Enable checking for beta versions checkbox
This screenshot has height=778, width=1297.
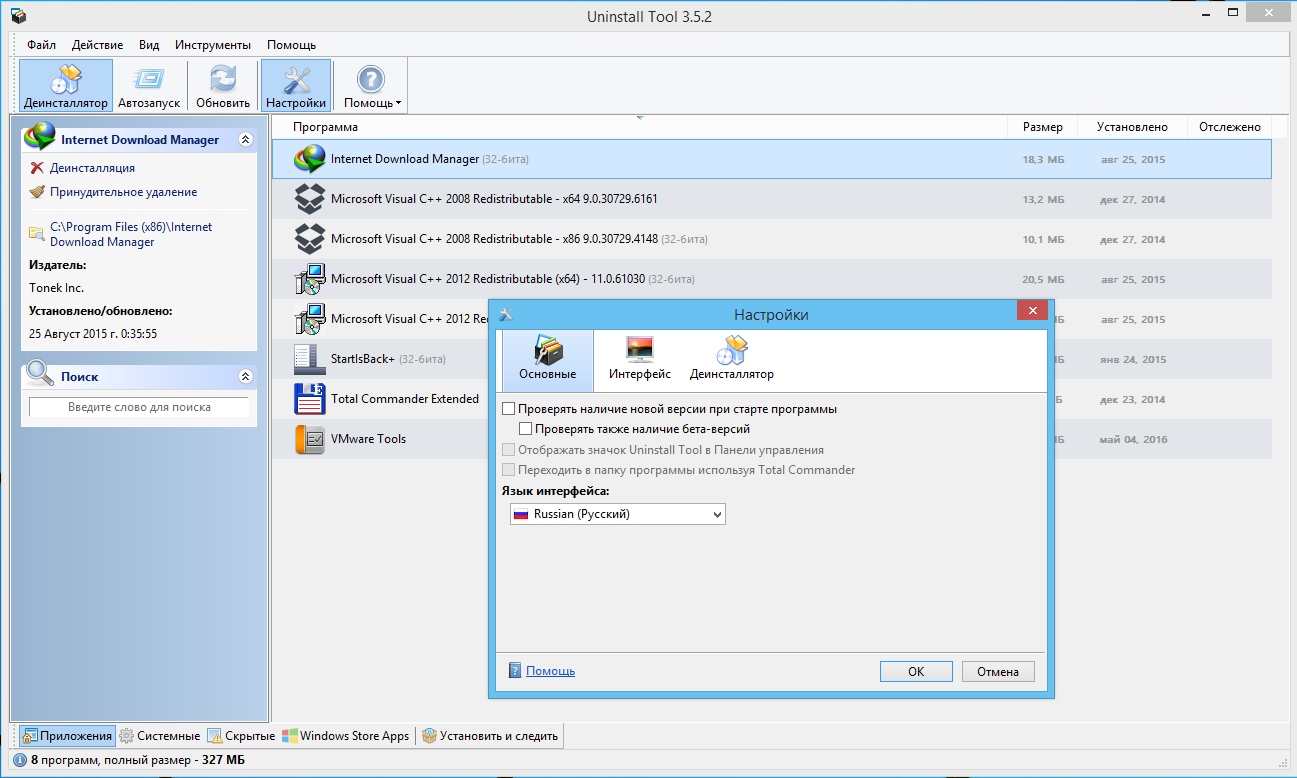(526, 429)
